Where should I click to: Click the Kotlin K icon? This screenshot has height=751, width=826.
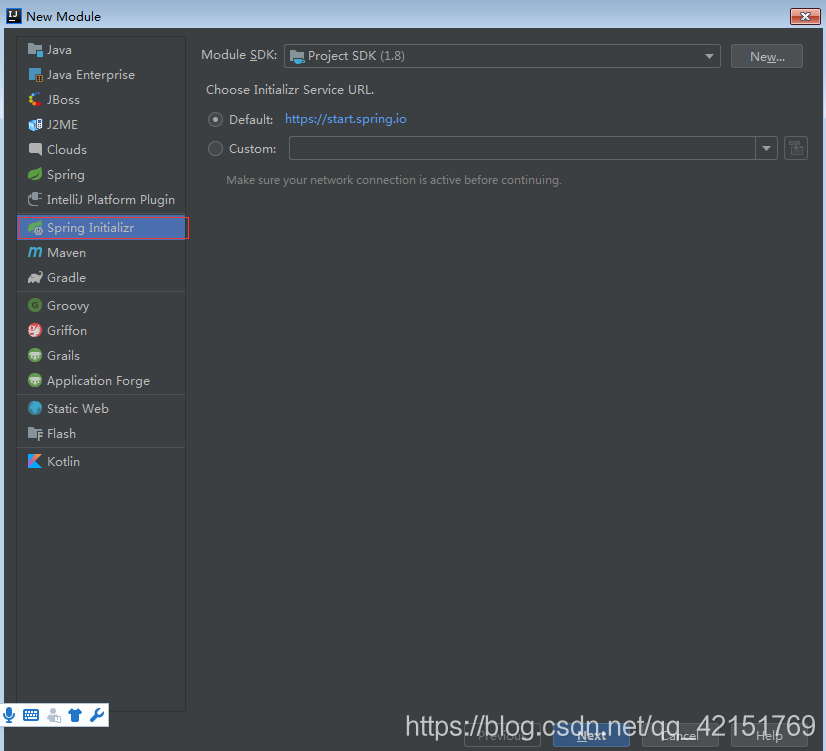coord(35,461)
